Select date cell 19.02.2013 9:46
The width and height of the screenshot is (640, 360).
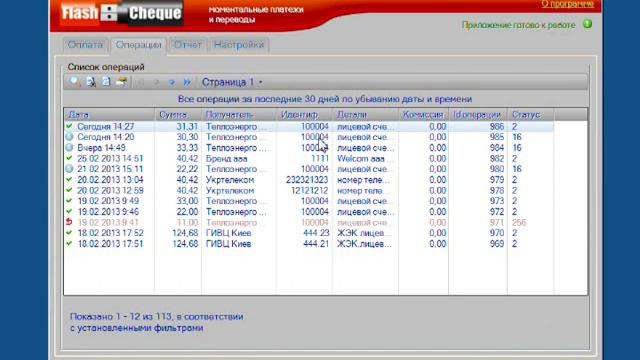tap(108, 212)
